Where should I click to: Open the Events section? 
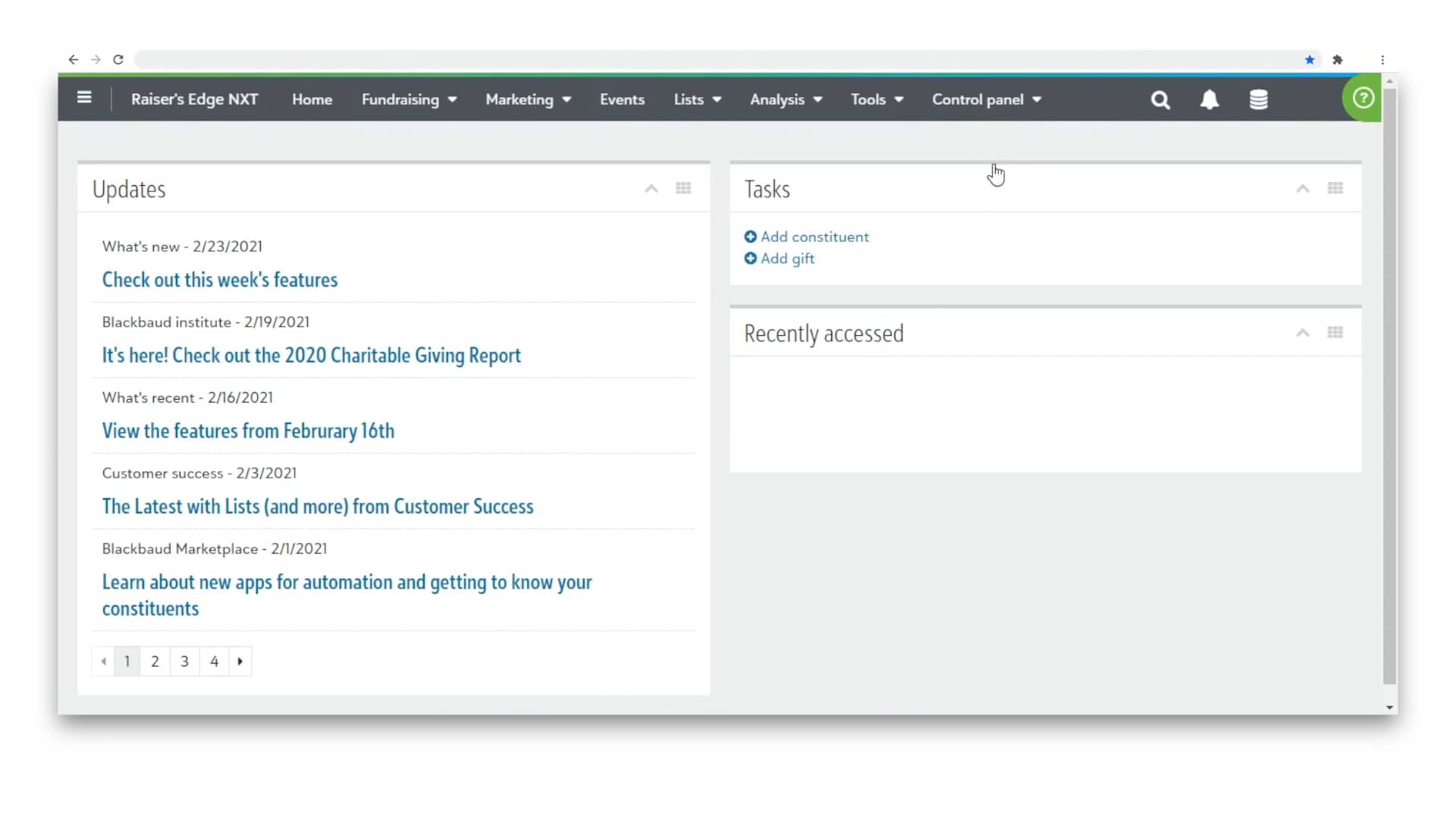click(x=622, y=99)
